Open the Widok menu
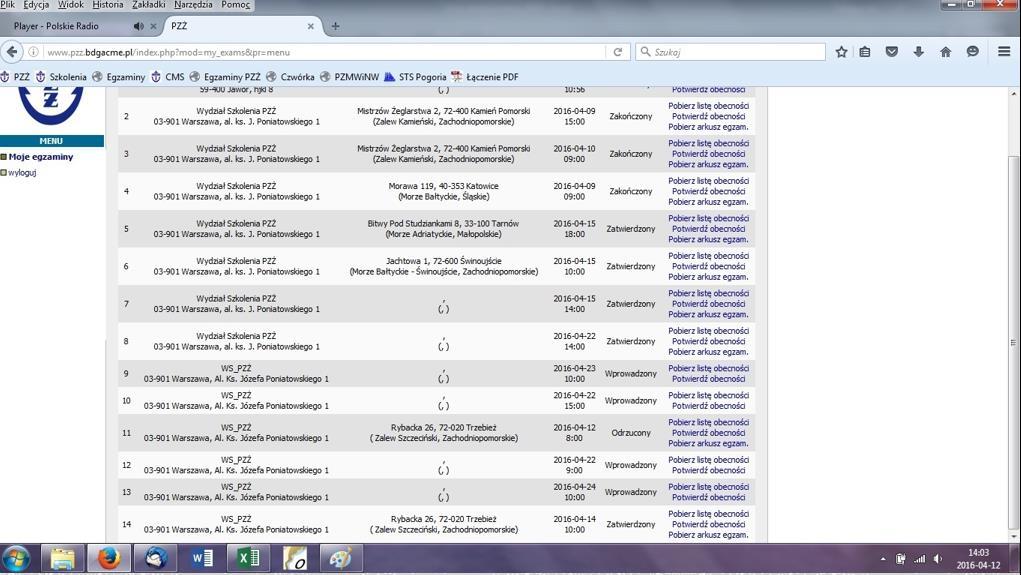Image resolution: width=1021 pixels, height=575 pixels. 70,5
